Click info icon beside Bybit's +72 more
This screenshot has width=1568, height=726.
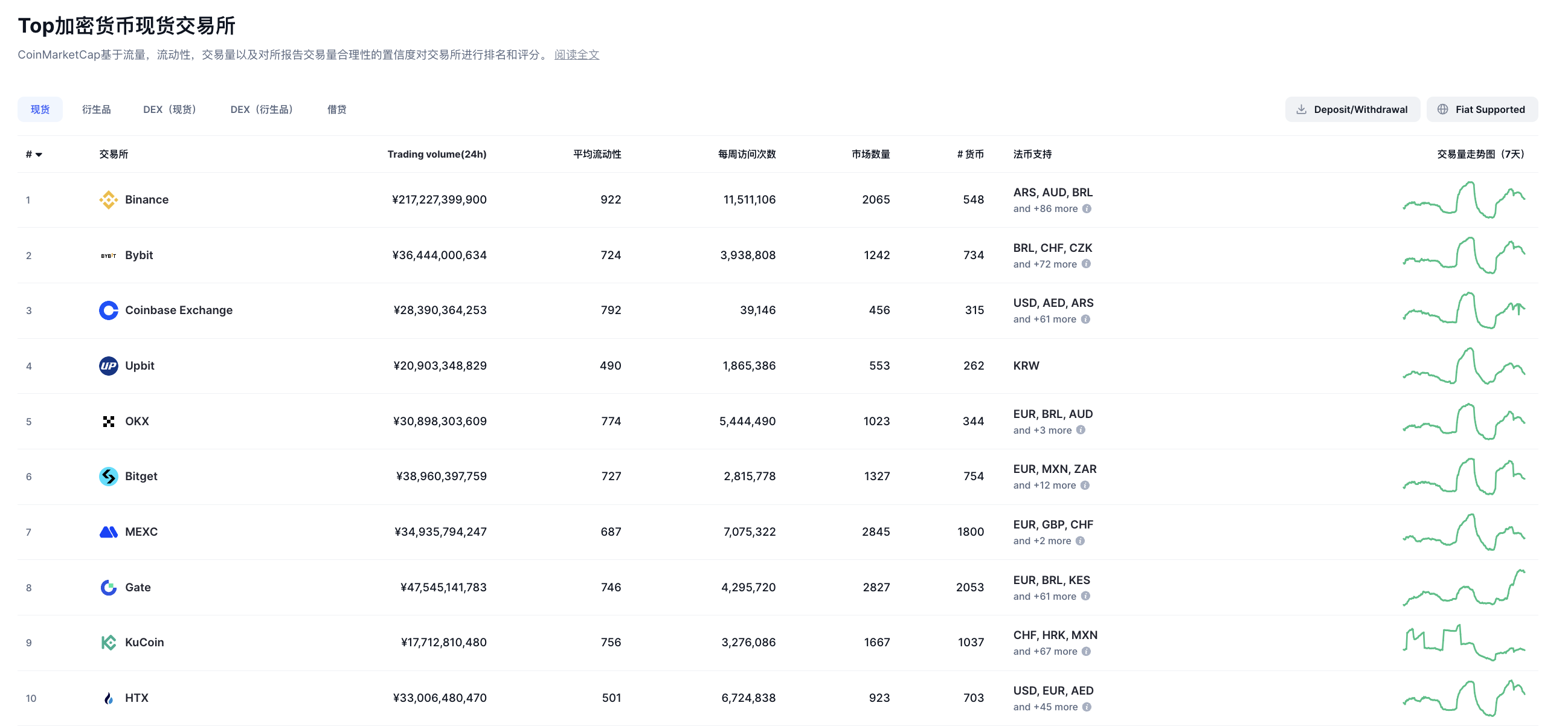point(1086,264)
